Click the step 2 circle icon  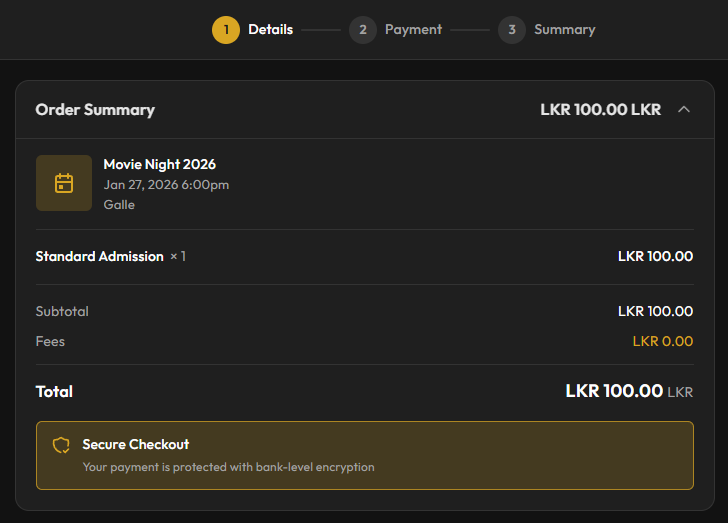363,30
